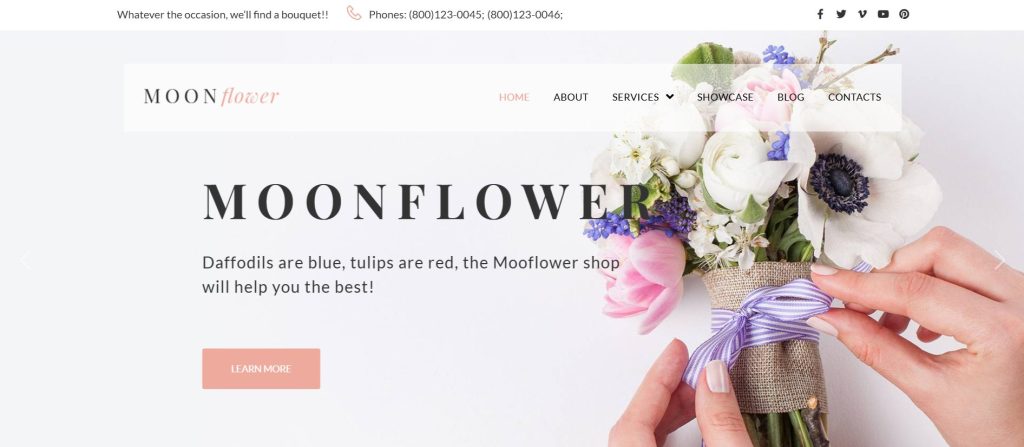Select the Home menu item
The image size is (1024, 447).
[514, 97]
